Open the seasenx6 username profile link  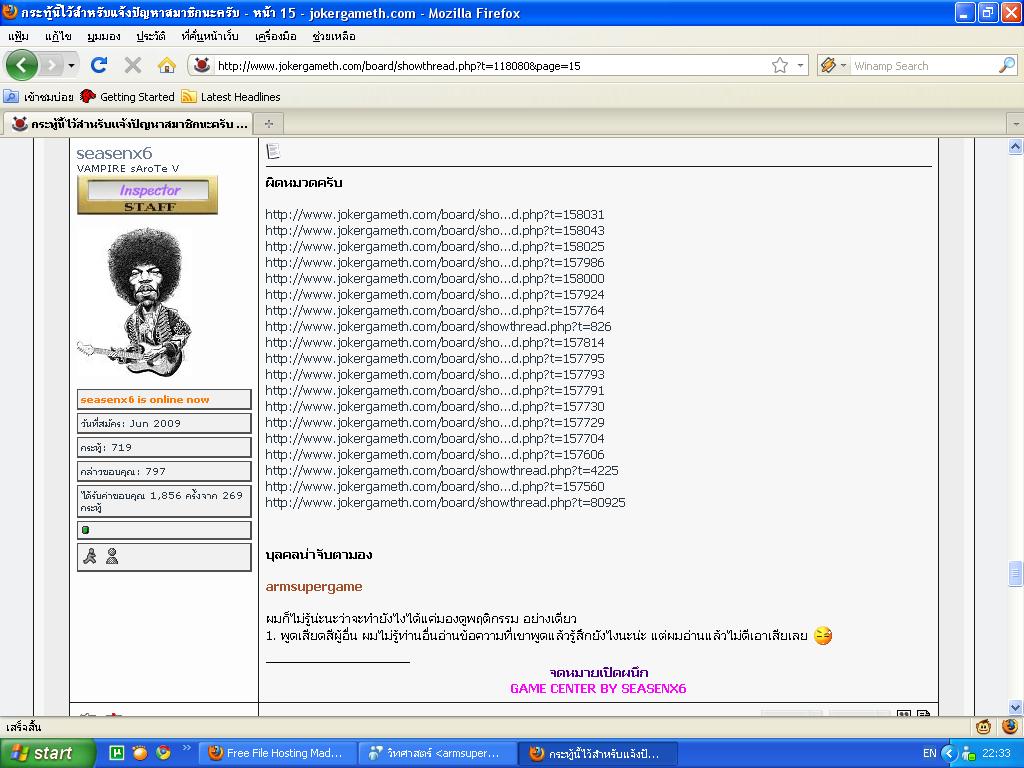(114, 153)
